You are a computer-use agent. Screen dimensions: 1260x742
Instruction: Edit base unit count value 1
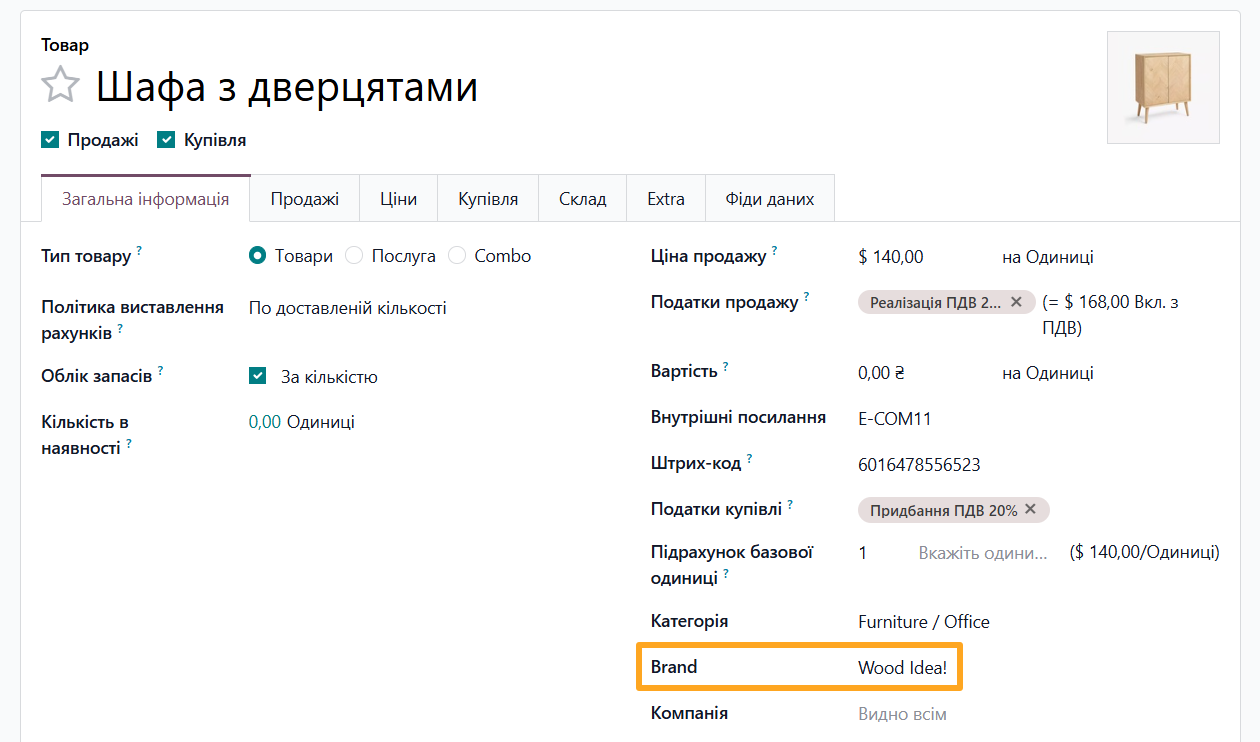(x=863, y=552)
